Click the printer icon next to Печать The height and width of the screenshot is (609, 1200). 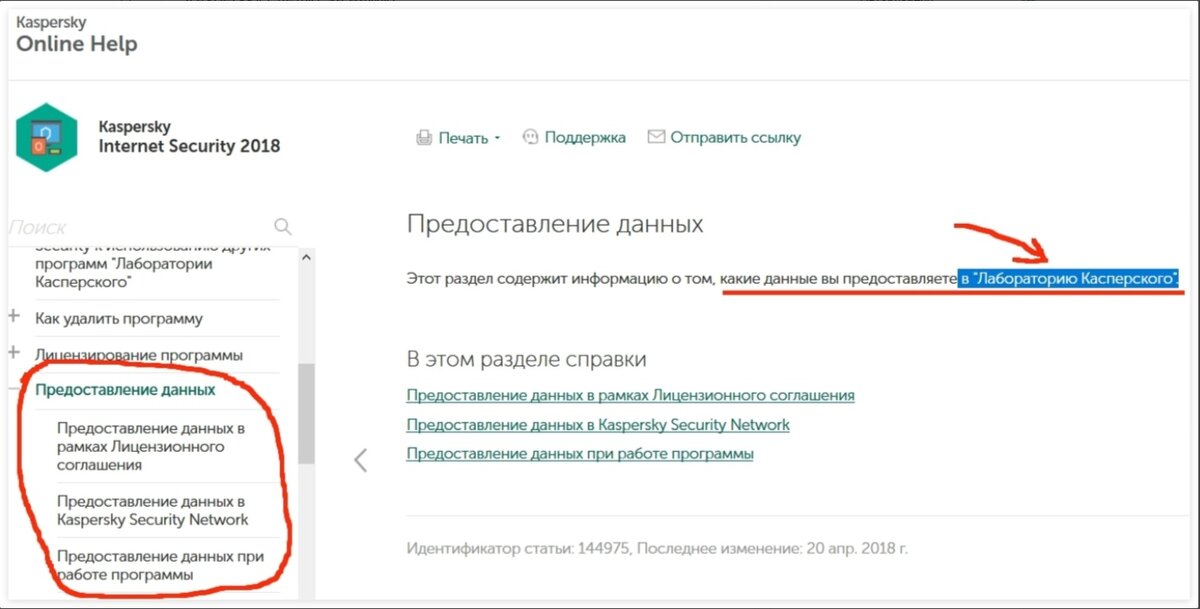click(x=424, y=138)
